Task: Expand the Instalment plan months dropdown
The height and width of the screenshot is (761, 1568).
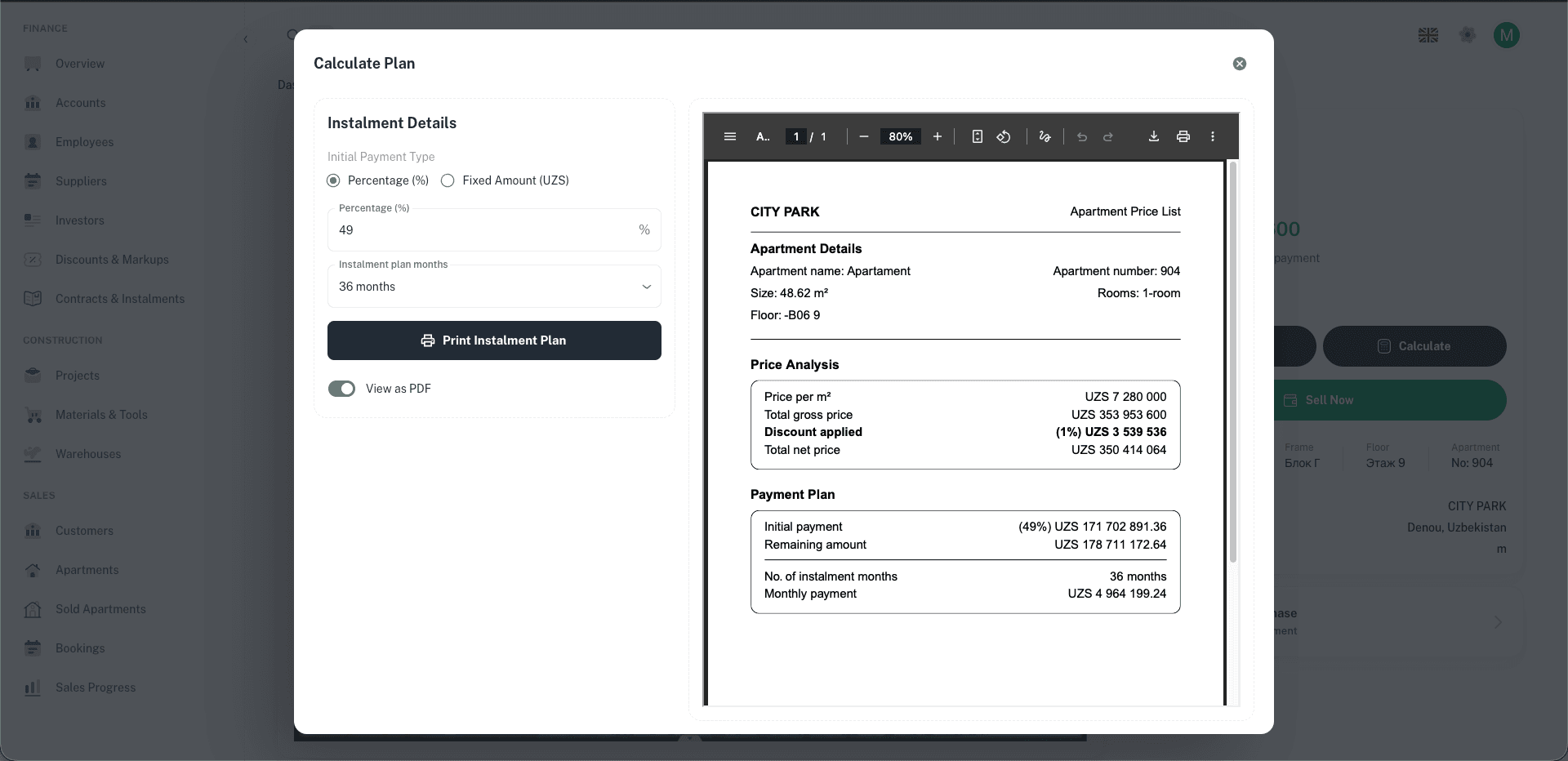Action: [x=494, y=287]
